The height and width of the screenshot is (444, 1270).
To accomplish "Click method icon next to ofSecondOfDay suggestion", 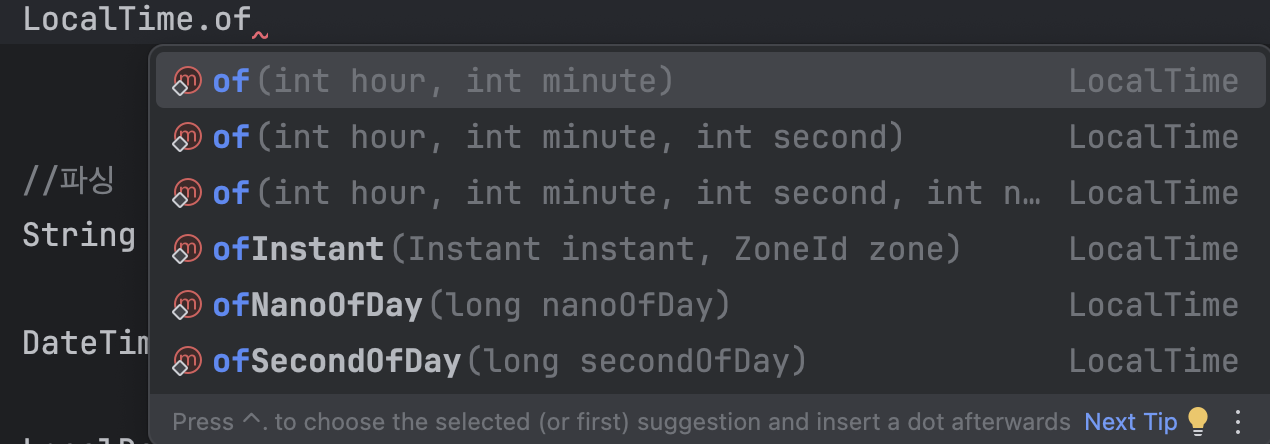I will pos(186,361).
